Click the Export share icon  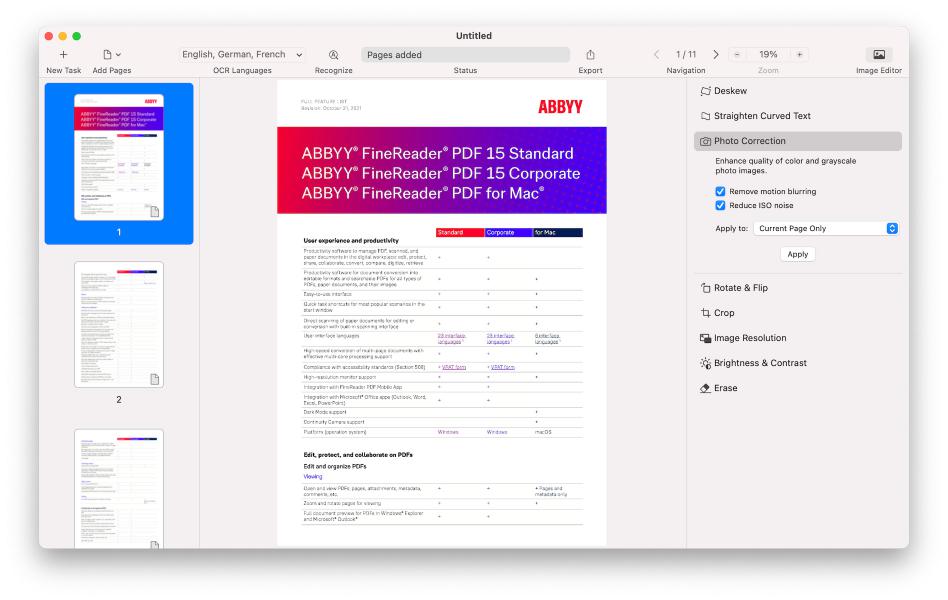pos(590,54)
